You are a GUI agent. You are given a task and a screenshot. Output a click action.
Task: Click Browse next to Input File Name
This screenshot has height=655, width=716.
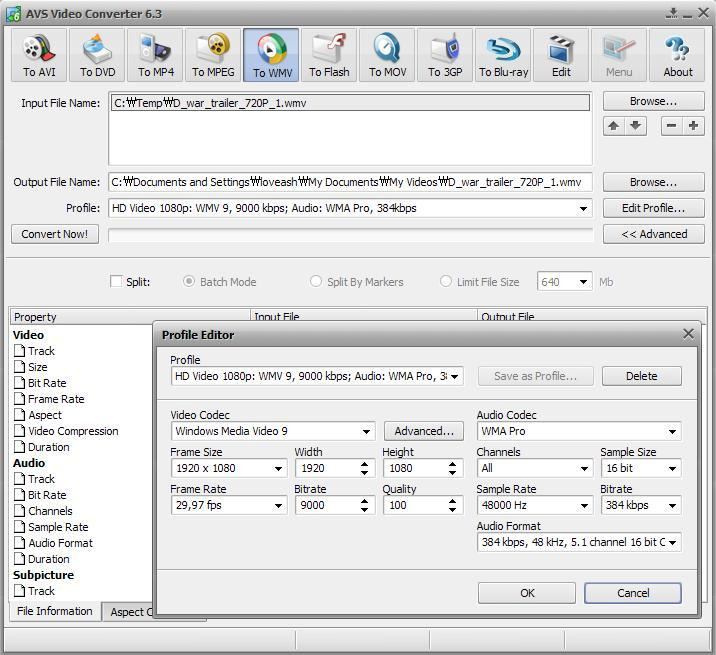[653, 101]
